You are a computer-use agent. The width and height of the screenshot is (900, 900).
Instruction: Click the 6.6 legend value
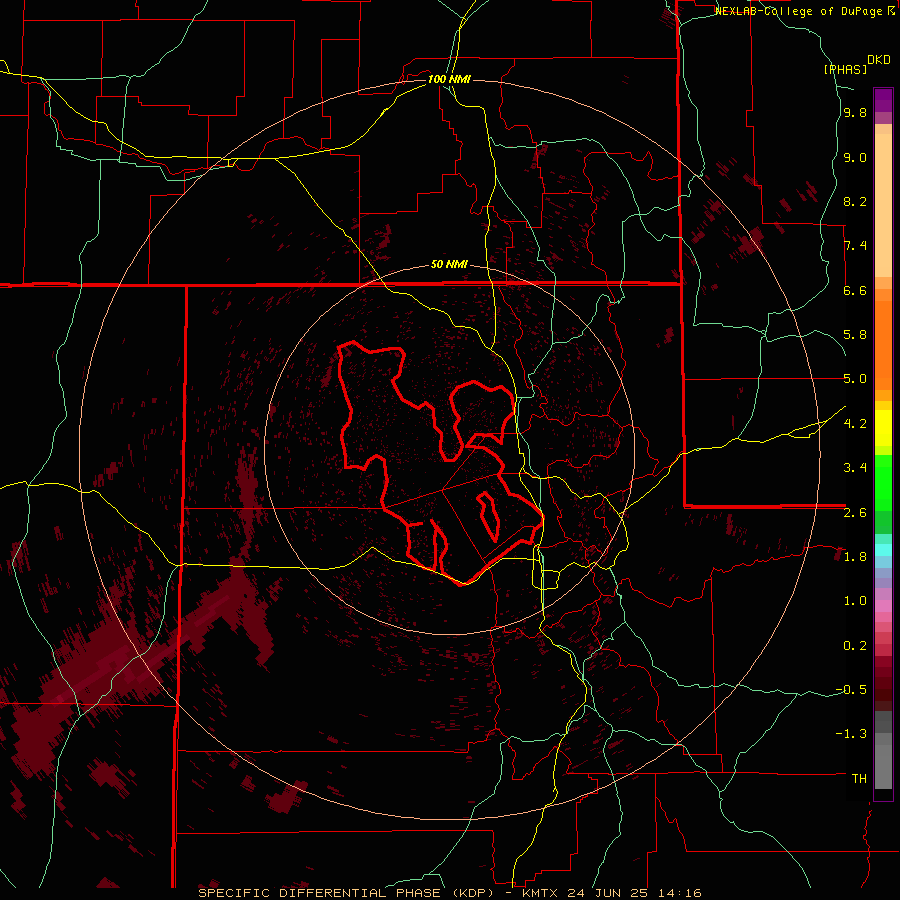(x=855, y=290)
